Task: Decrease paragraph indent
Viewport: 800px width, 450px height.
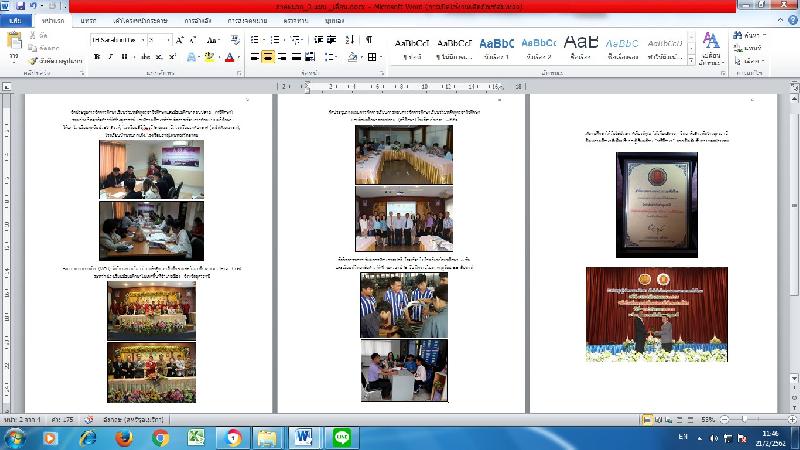Action: pyautogui.click(x=318, y=40)
